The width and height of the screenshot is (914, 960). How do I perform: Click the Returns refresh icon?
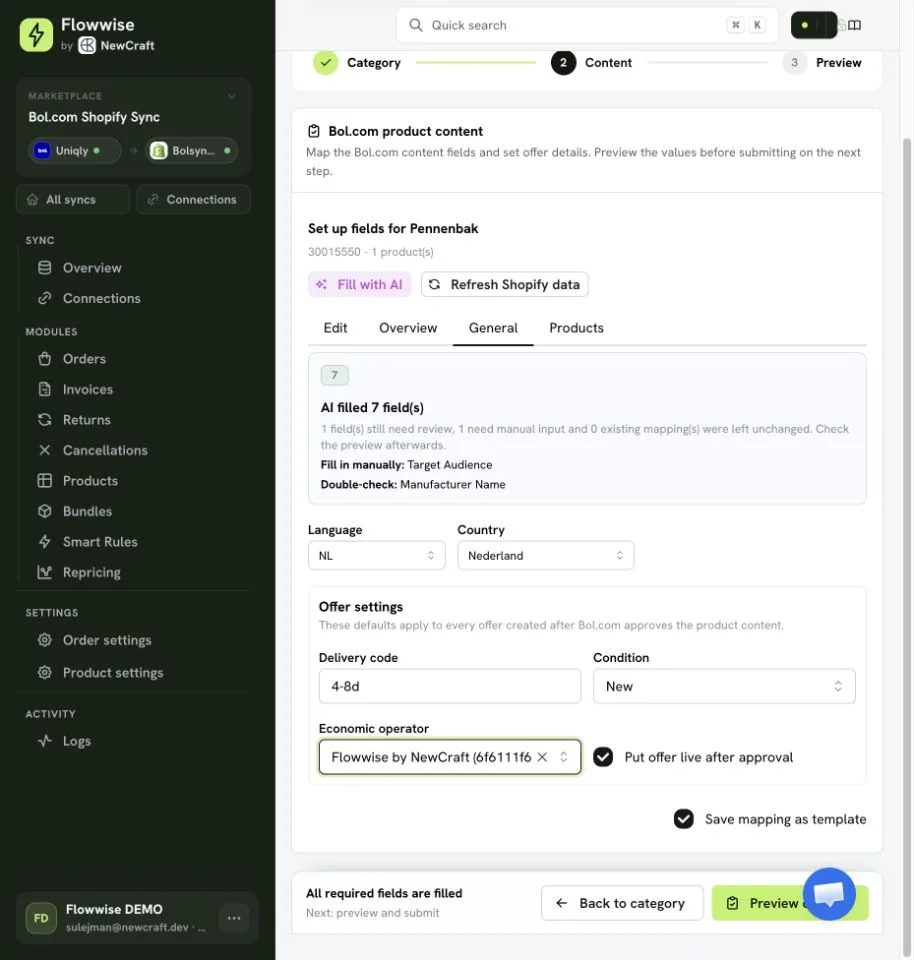pos(45,420)
